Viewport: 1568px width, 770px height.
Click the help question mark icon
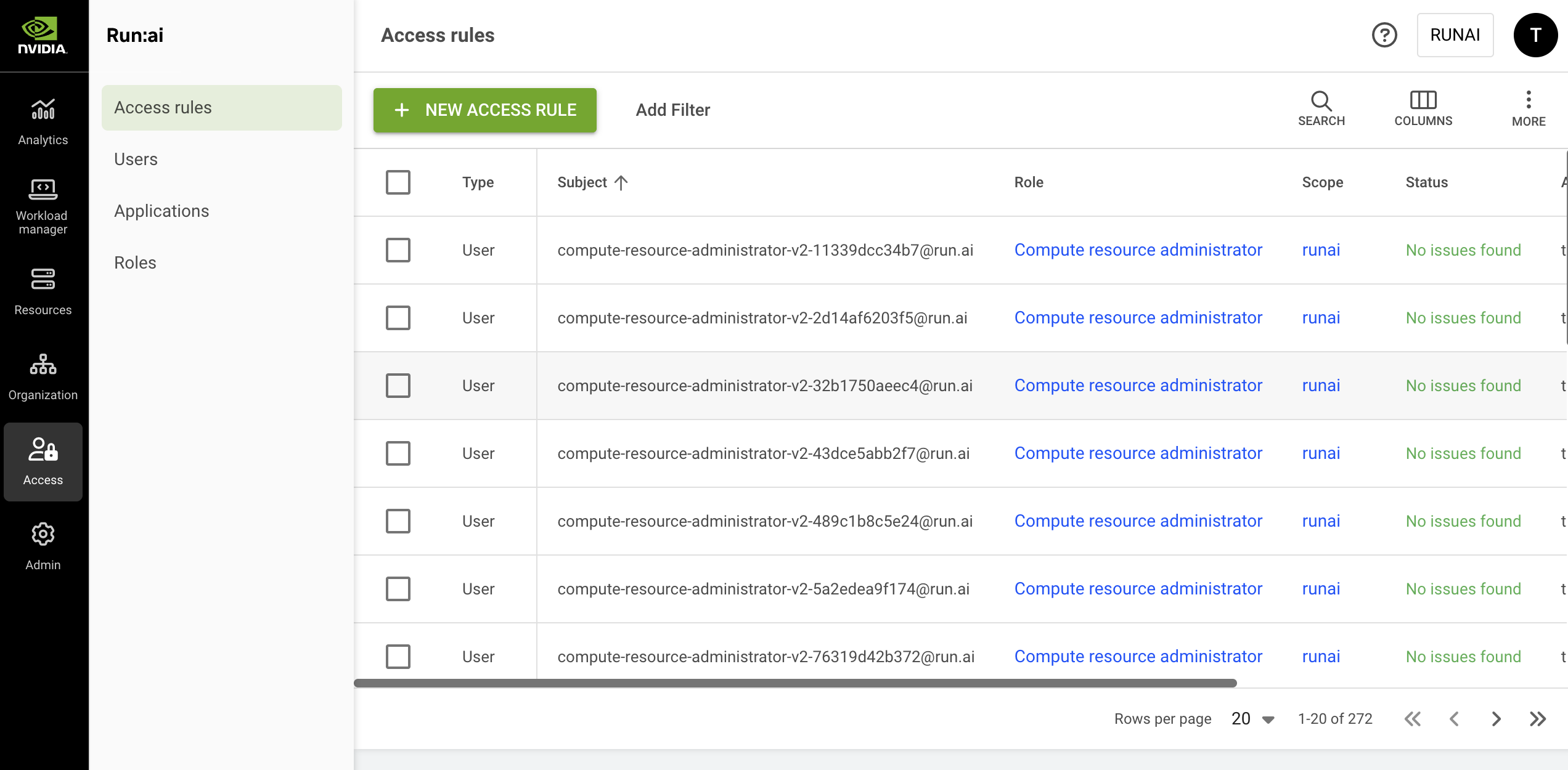[1384, 35]
